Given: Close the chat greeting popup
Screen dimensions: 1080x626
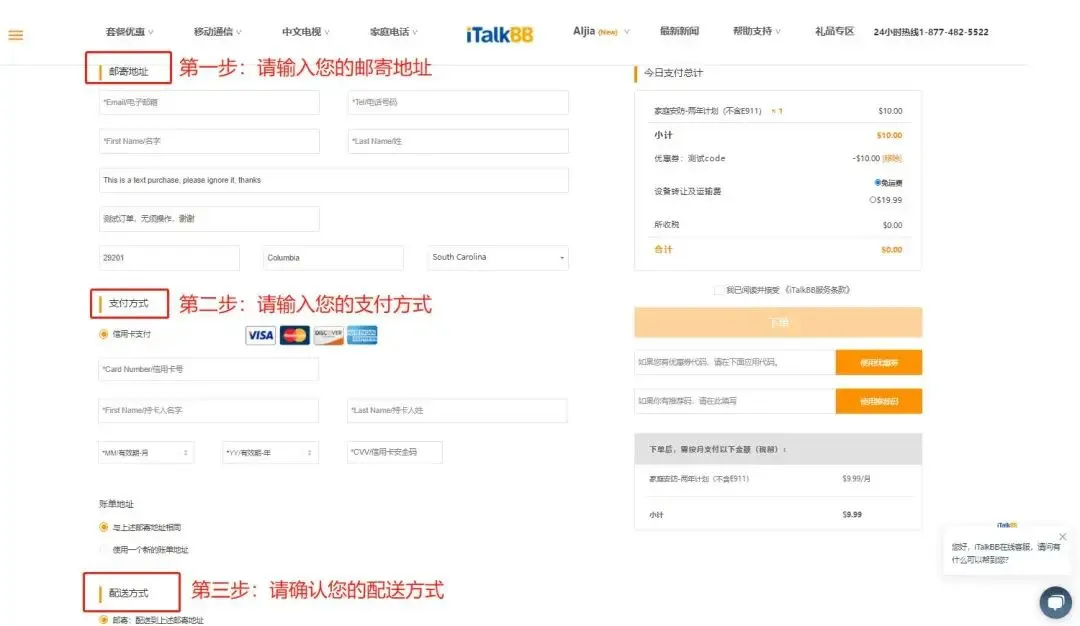Looking at the screenshot, I should coord(1062,537).
